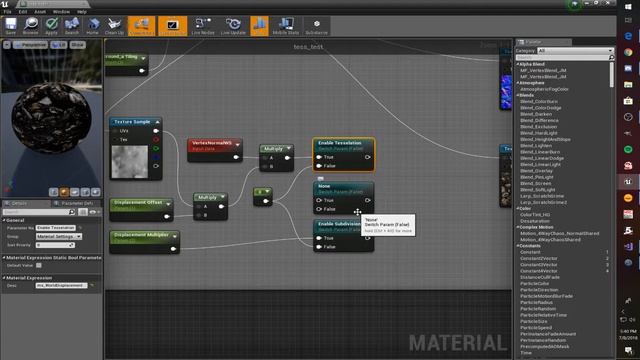This screenshot has width=640, height=360.
Task: Click the Palette search field
Action: (564, 58)
